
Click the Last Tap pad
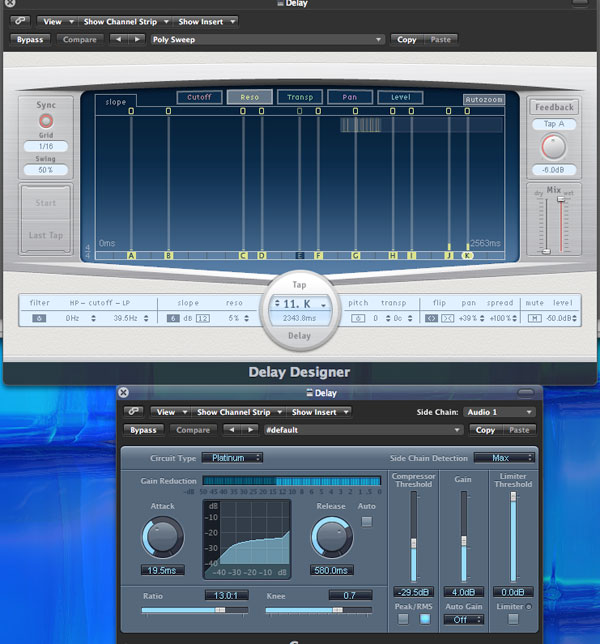point(46,235)
